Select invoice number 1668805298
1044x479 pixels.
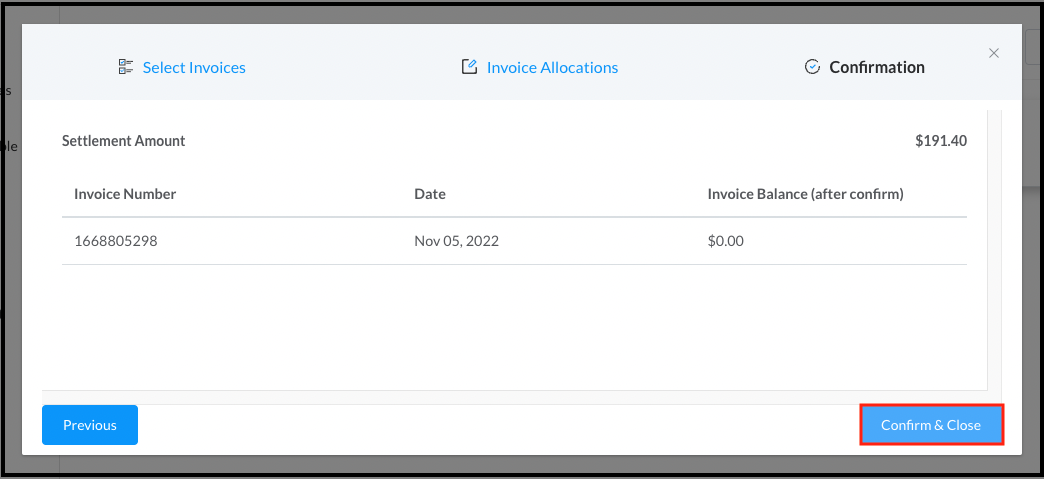pyautogui.click(x=116, y=241)
